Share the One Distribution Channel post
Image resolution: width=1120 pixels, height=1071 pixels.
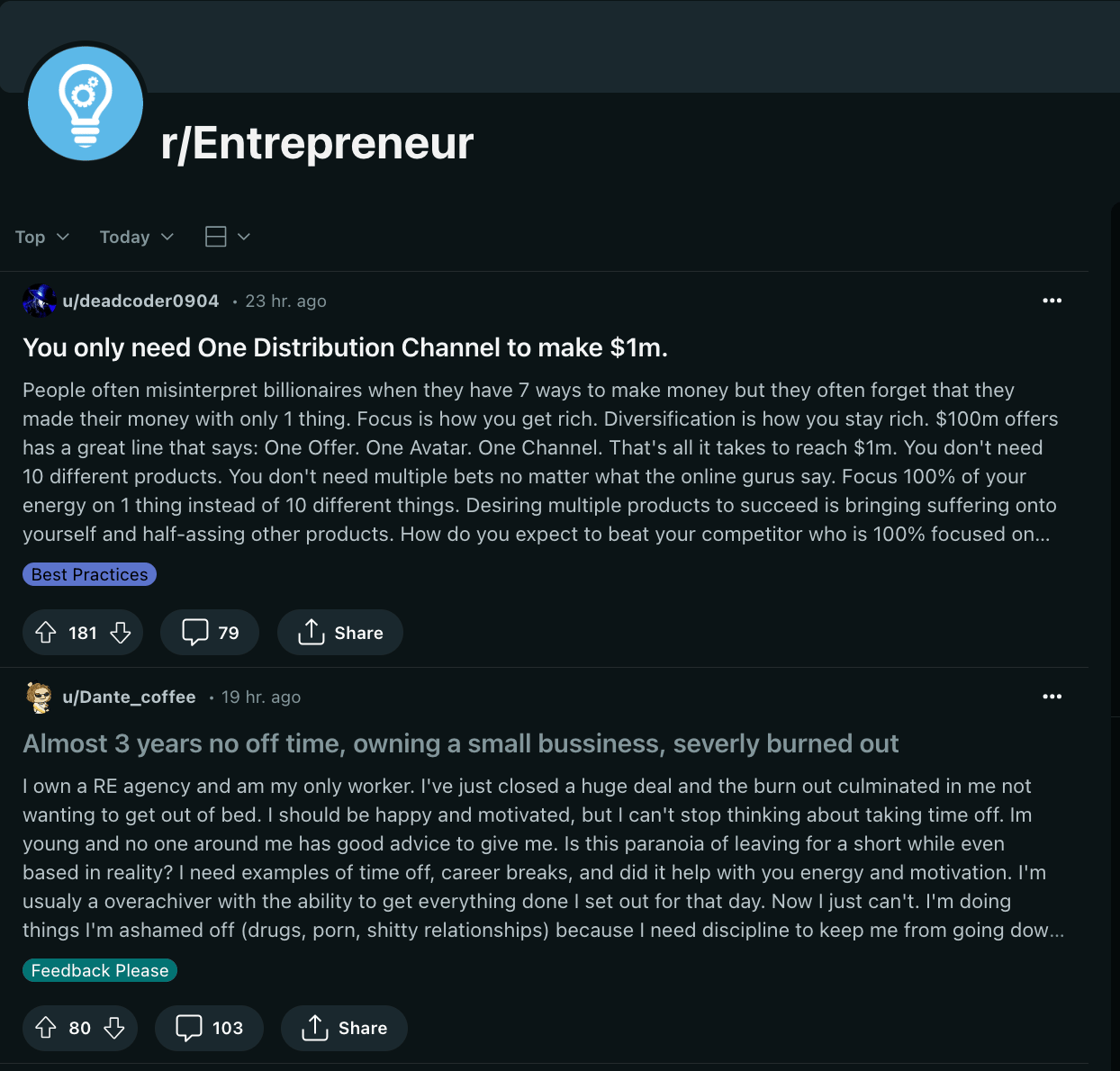[x=340, y=633]
